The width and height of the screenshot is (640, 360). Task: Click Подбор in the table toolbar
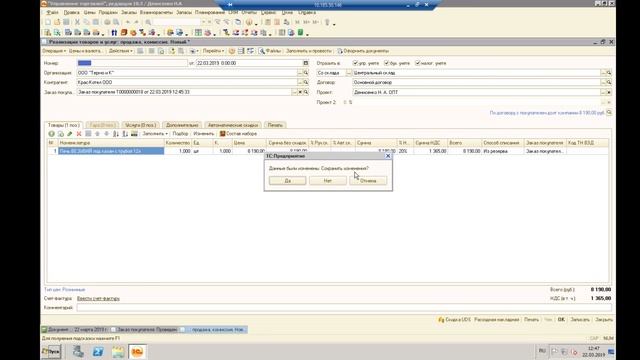[x=180, y=134]
